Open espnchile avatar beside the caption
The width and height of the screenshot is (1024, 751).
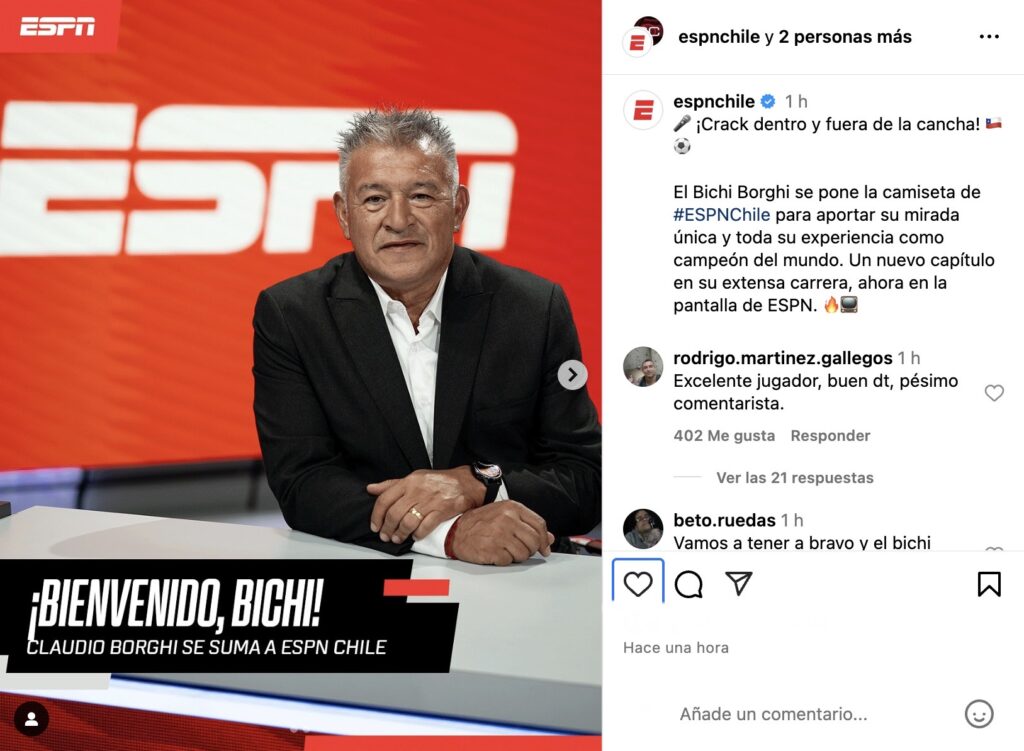coord(643,110)
